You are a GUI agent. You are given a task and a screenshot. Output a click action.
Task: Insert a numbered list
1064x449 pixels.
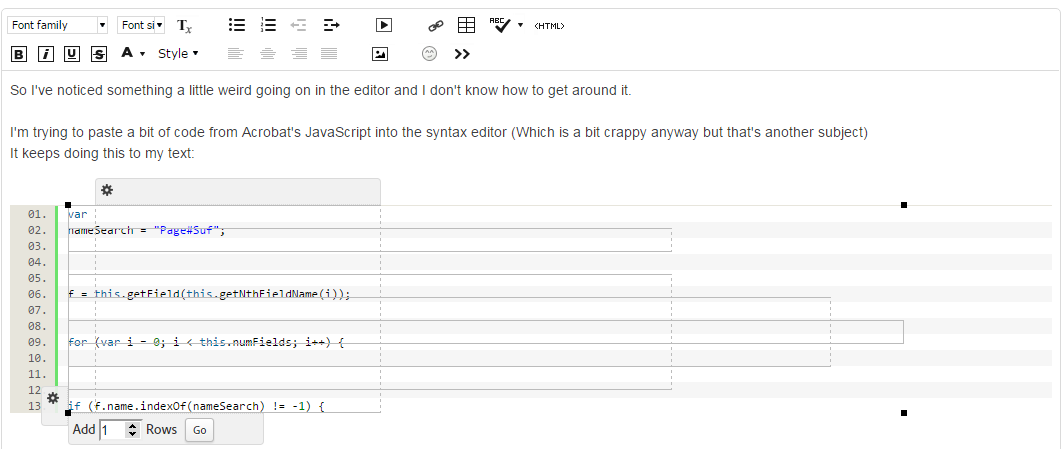pos(268,25)
